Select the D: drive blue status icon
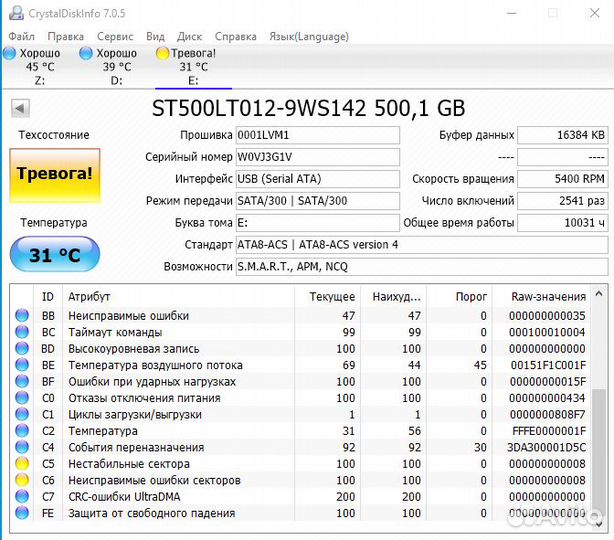 tap(87, 53)
